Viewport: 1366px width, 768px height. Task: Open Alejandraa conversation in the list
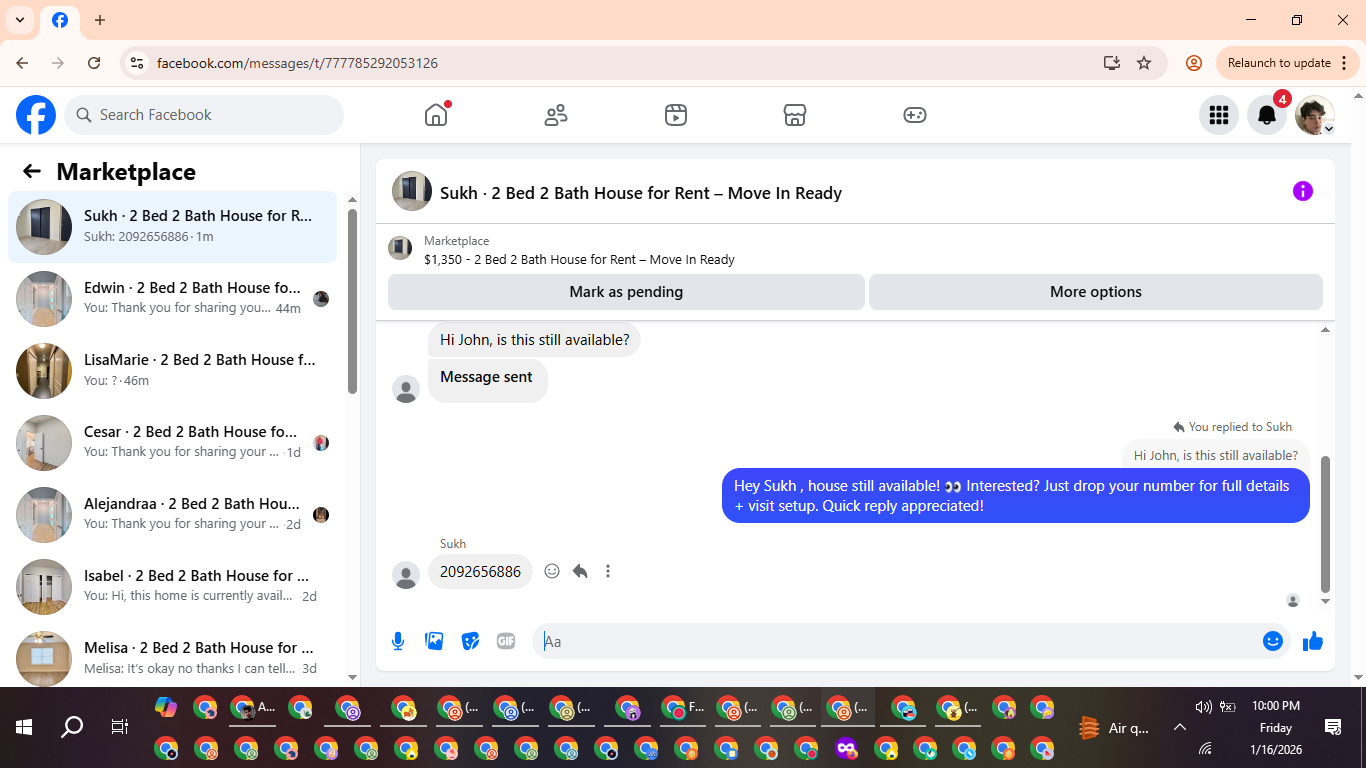tap(173, 515)
